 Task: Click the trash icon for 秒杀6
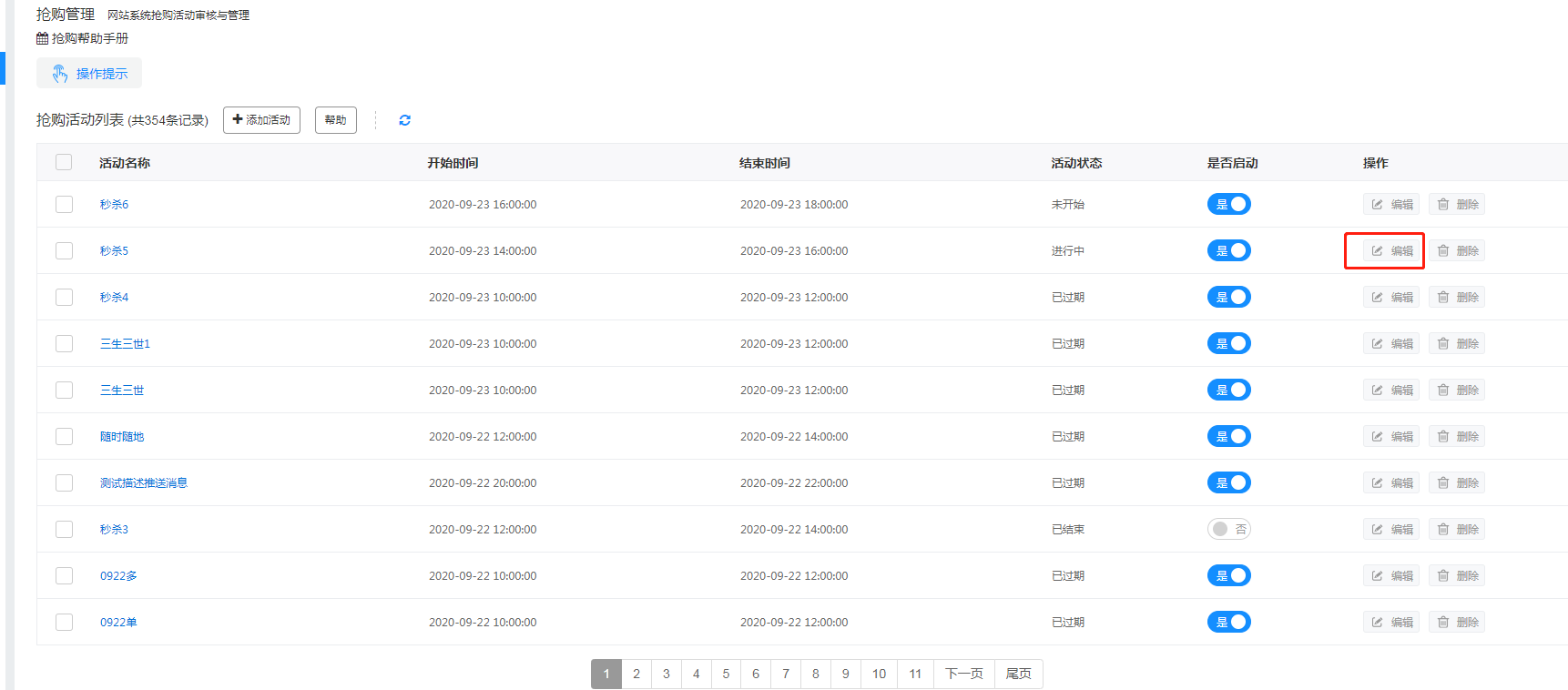click(1443, 205)
